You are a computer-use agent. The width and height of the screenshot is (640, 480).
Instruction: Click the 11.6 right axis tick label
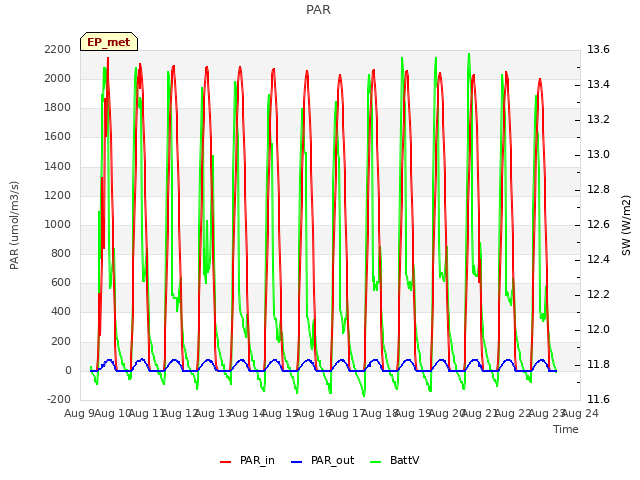point(598,399)
